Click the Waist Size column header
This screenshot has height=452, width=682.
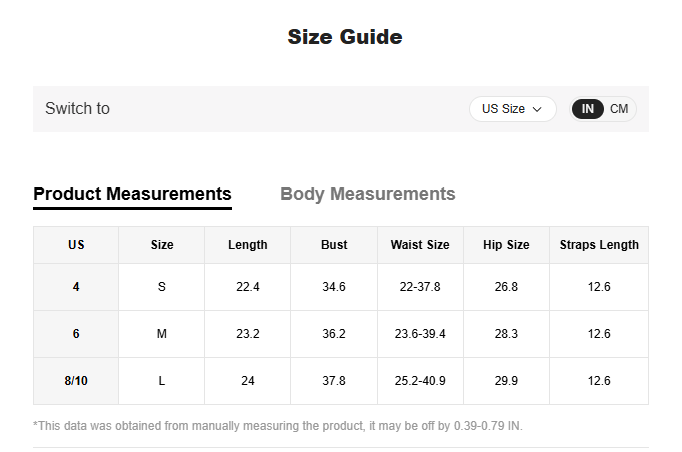(x=420, y=245)
